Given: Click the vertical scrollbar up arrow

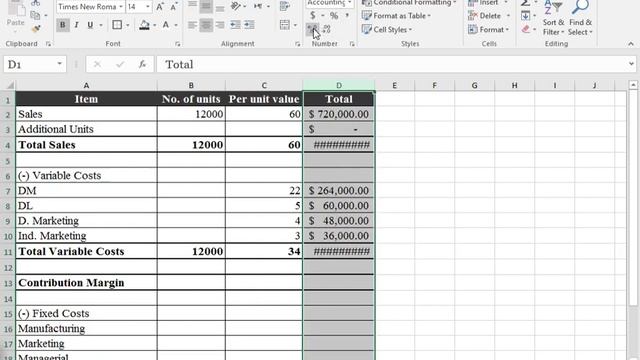Looking at the screenshot, I should (x=633, y=85).
